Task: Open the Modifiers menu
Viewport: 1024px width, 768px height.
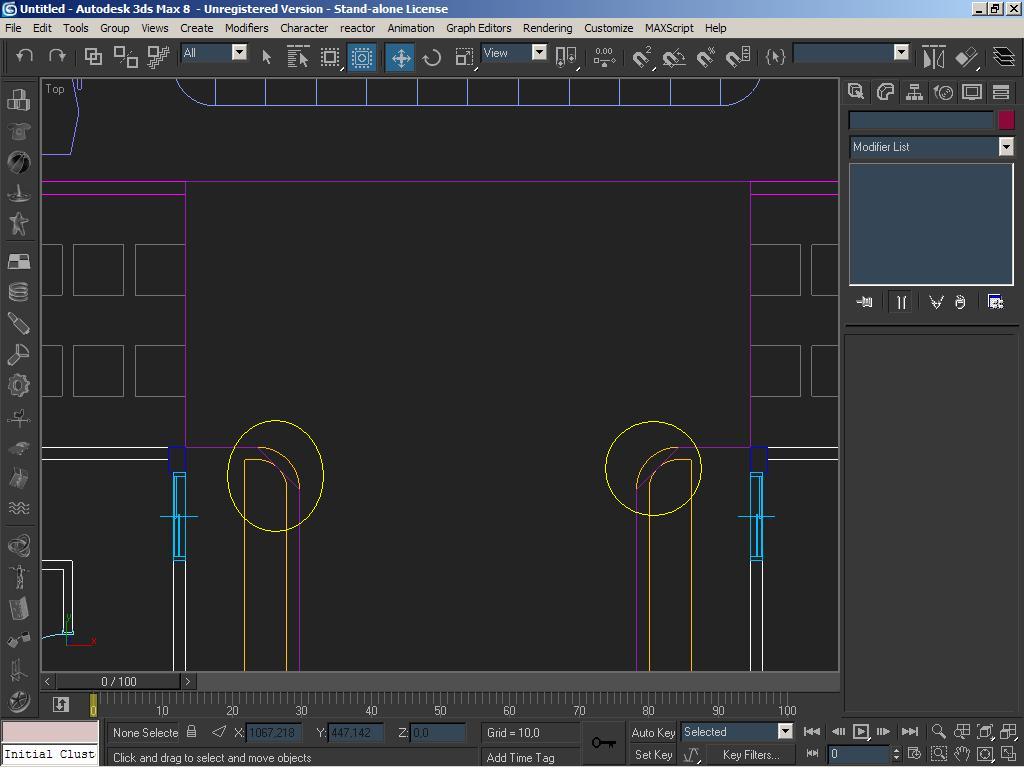Action: pos(246,27)
